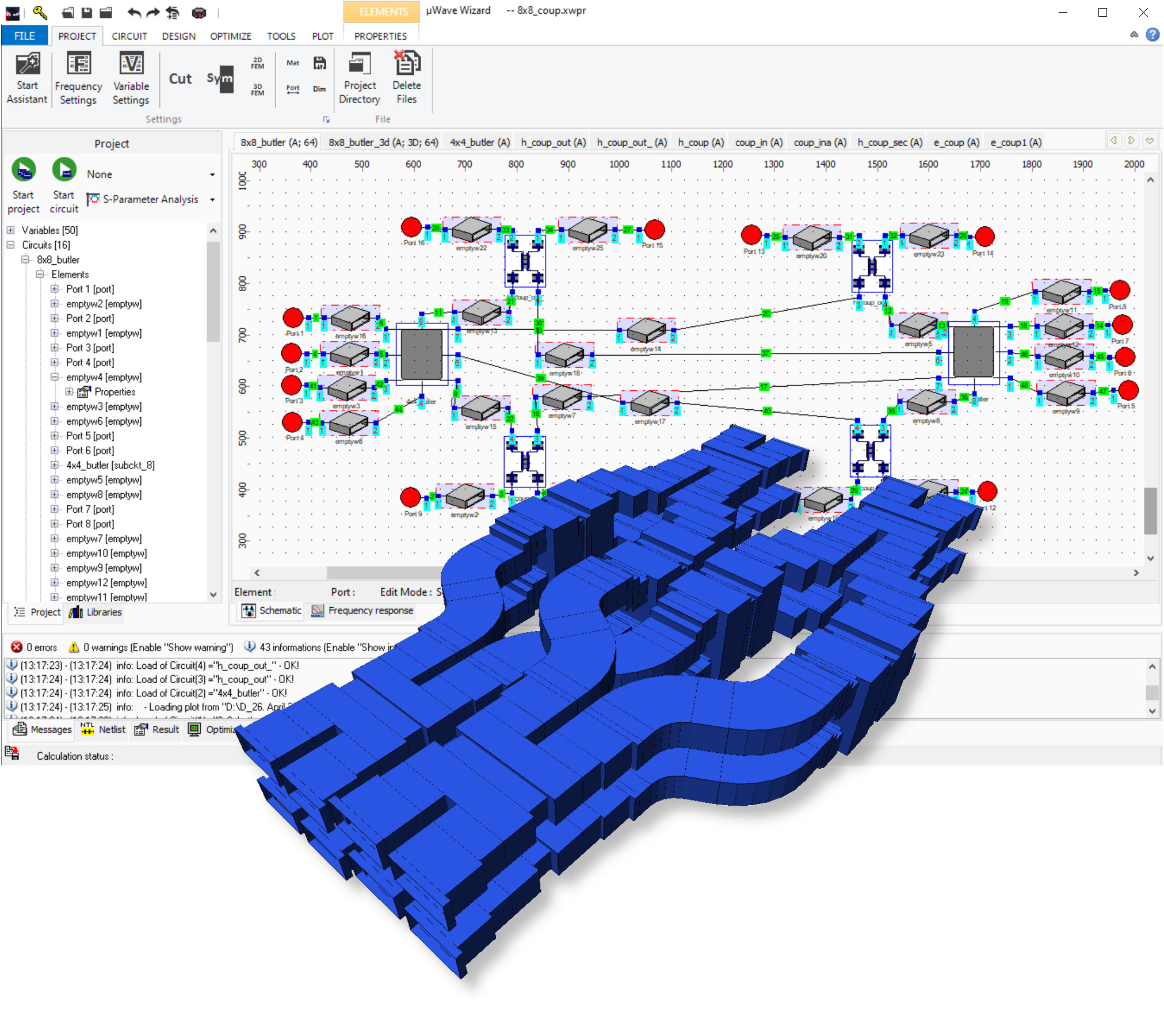The height and width of the screenshot is (1036, 1164).
Task: Collapse the emptyw4 tree node
Action: (x=54, y=377)
